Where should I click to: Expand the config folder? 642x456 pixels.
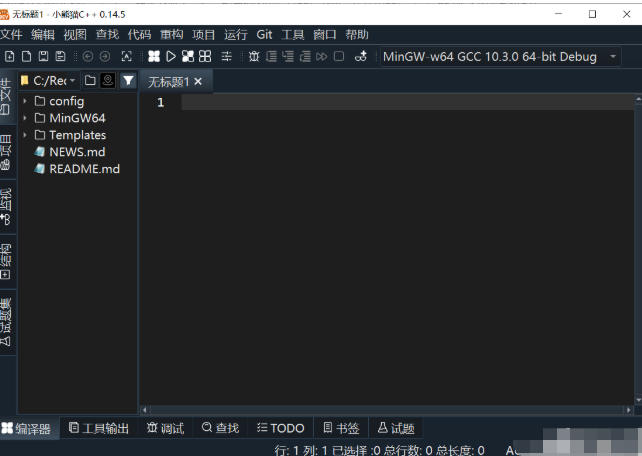coord(25,101)
